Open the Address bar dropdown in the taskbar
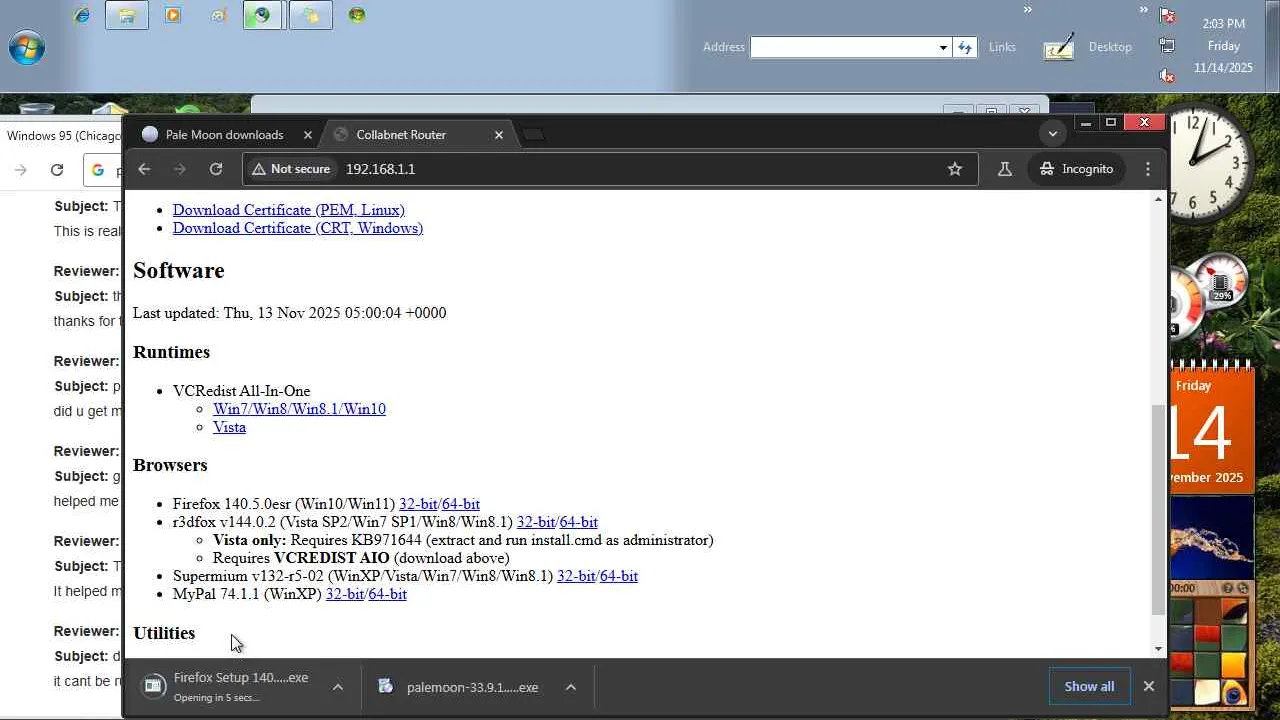Image resolution: width=1280 pixels, height=720 pixels. [x=943, y=47]
